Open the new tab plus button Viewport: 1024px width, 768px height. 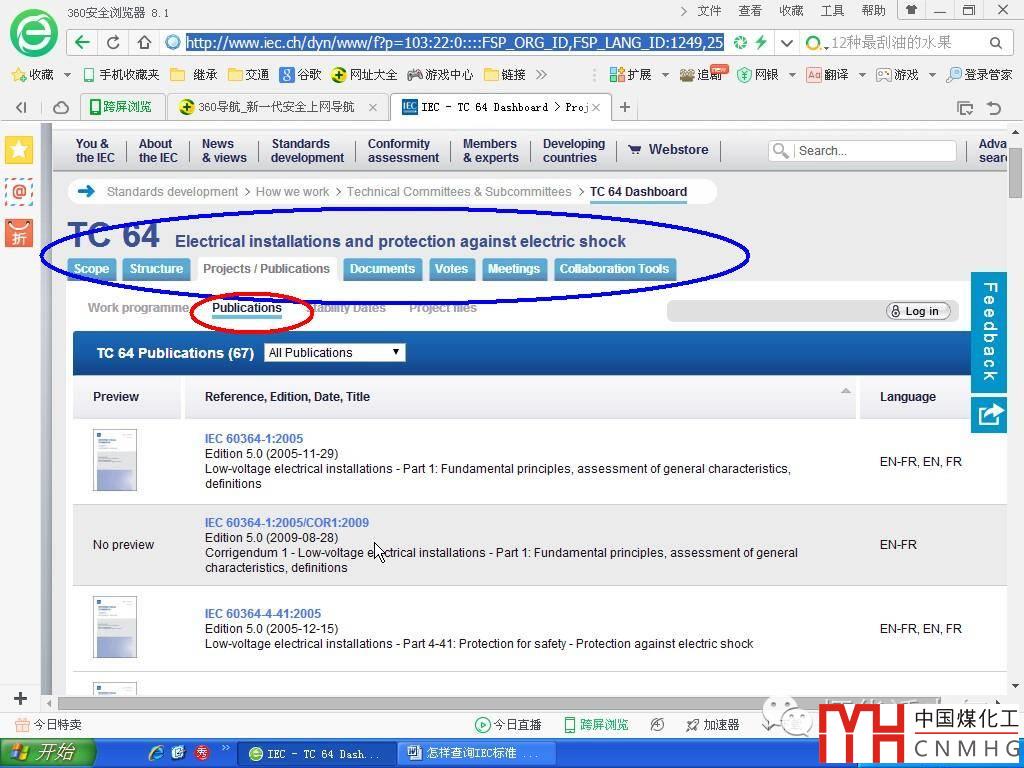(625, 107)
